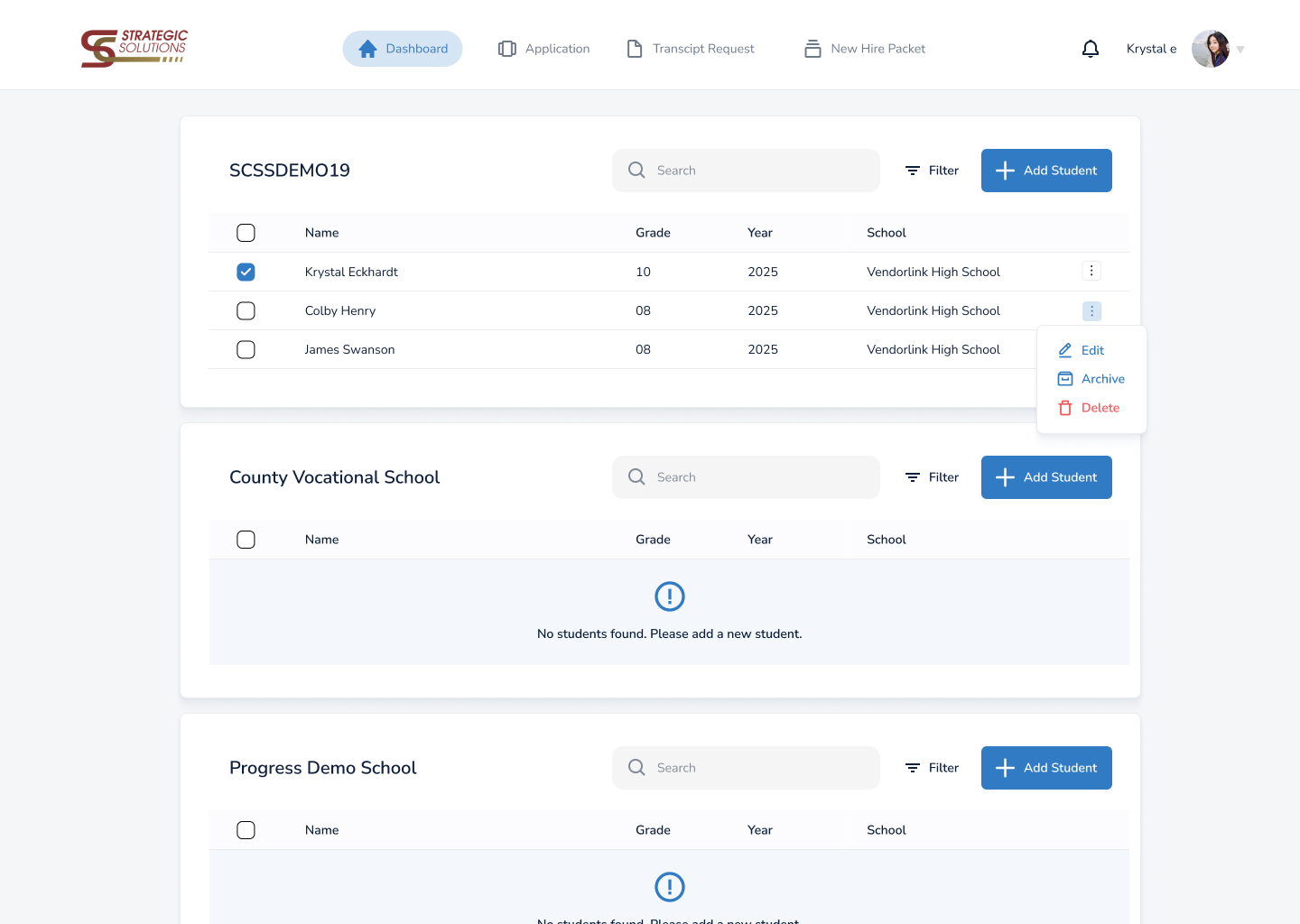1300x924 pixels.
Task: Open Filter for County Vocational School
Action: [x=932, y=477]
